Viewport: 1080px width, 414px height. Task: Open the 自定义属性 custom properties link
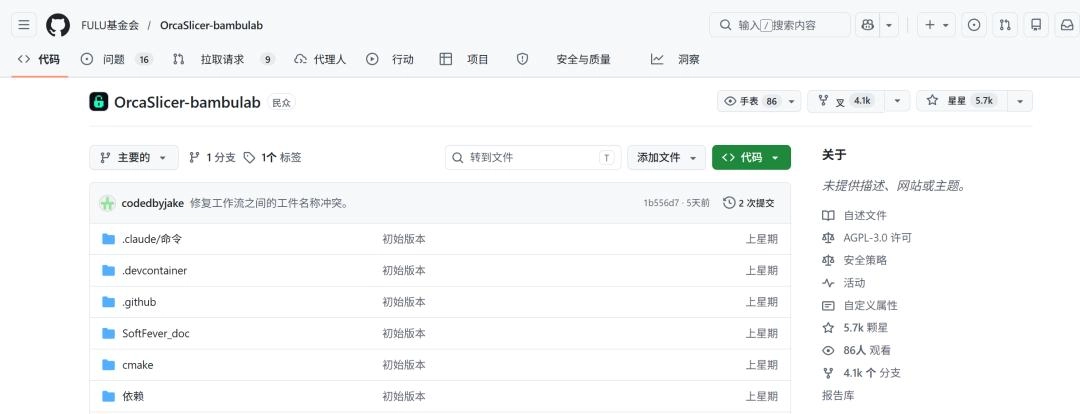[860, 305]
